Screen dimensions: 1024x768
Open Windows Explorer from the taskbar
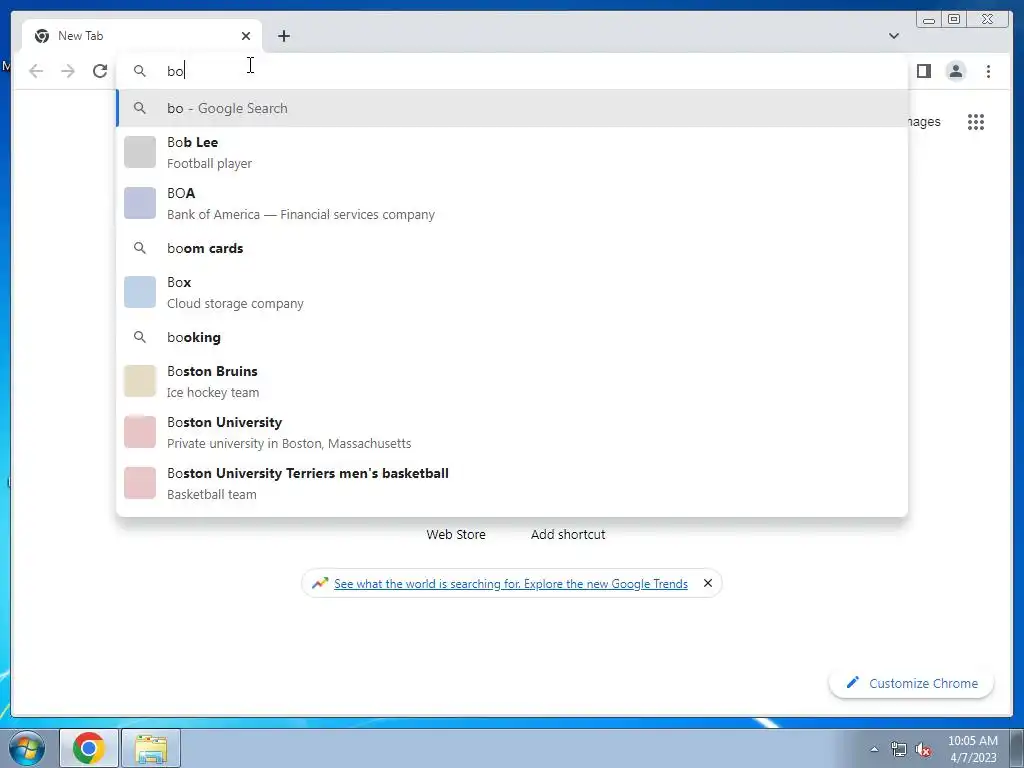click(x=152, y=748)
